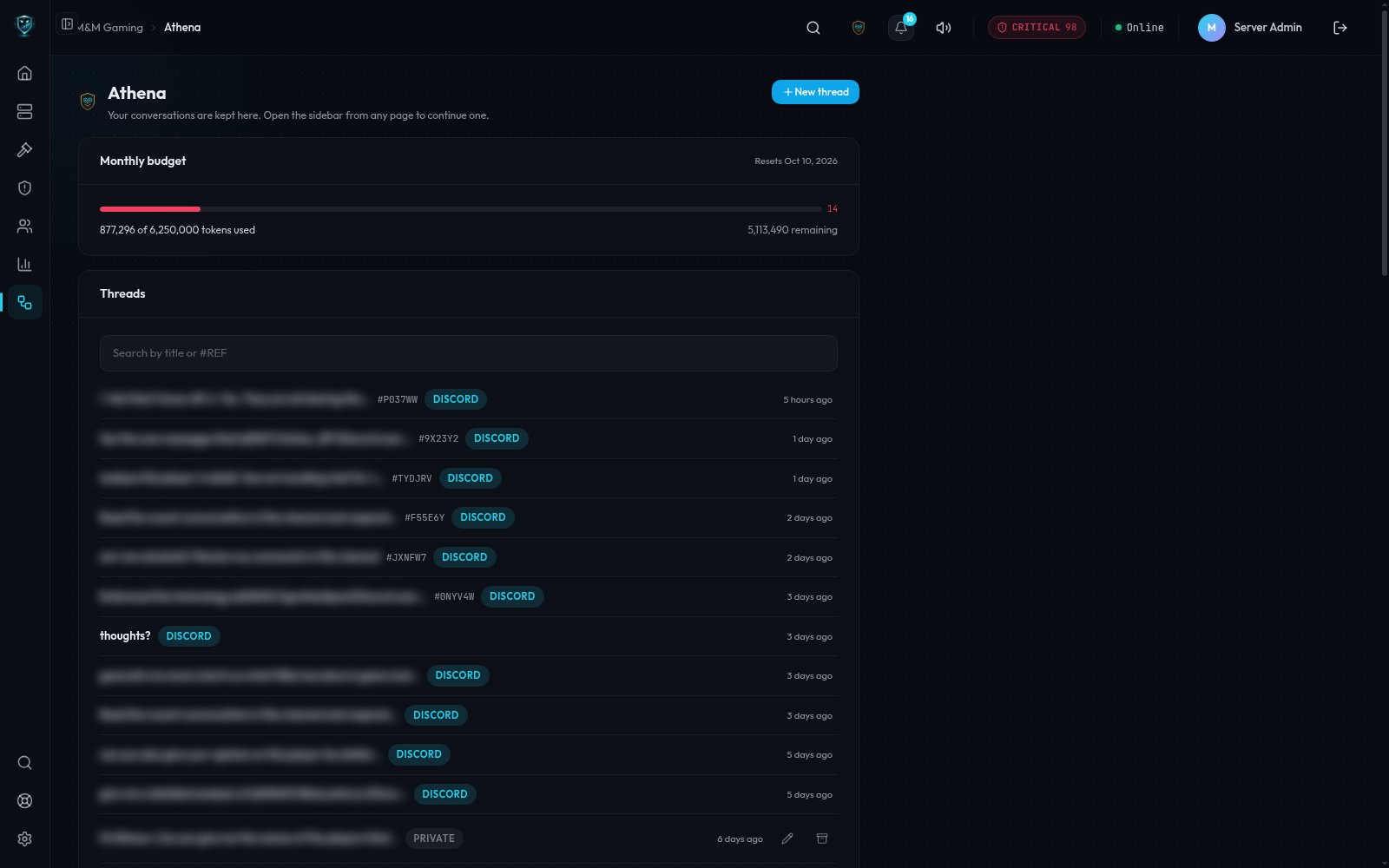Click "5,113,490 remaining" text
The height and width of the screenshot is (868, 1389).
pos(793,230)
